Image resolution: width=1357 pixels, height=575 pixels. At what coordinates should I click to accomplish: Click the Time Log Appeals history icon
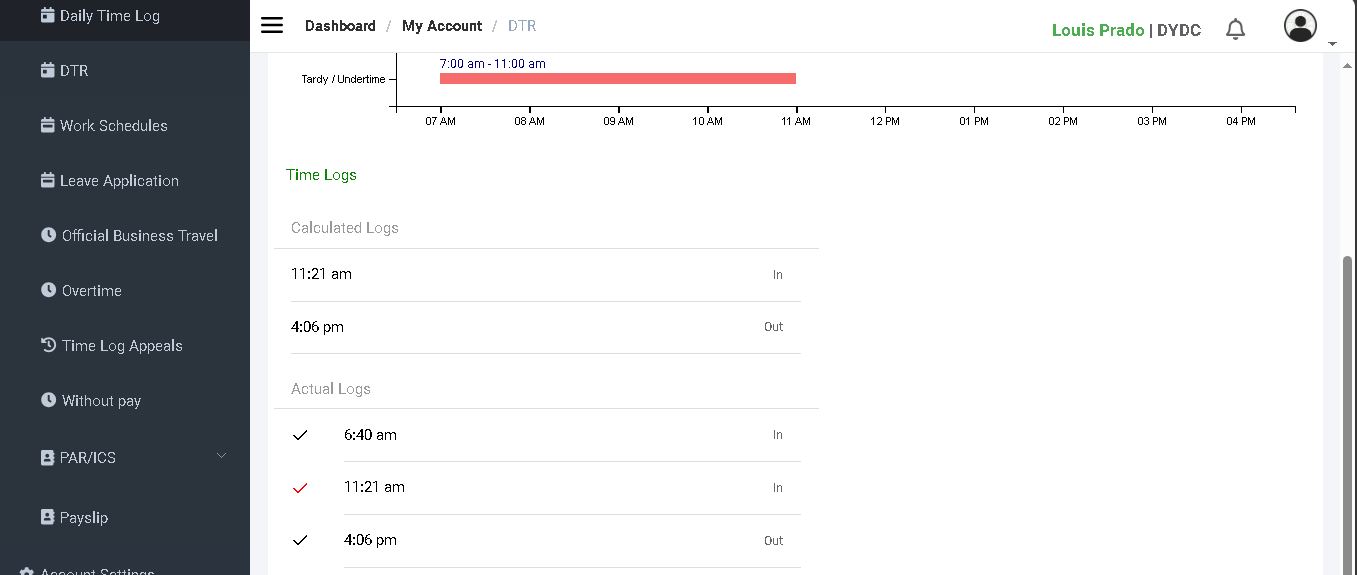pos(48,345)
